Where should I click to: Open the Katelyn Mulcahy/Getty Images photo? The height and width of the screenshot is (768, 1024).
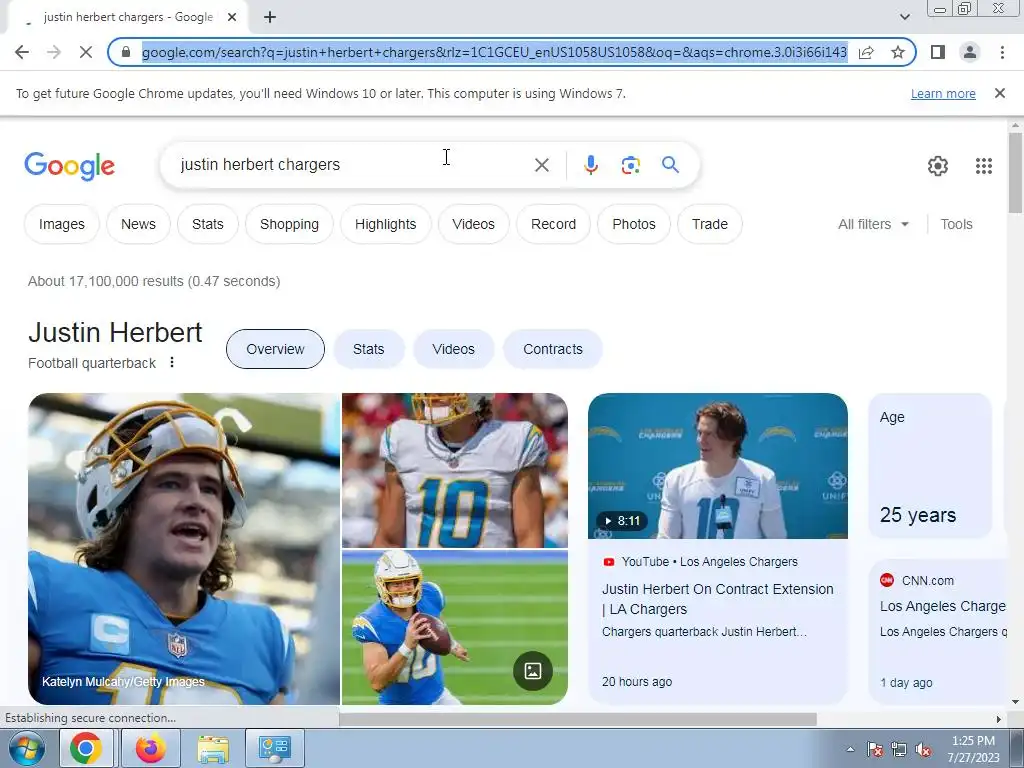tap(184, 549)
